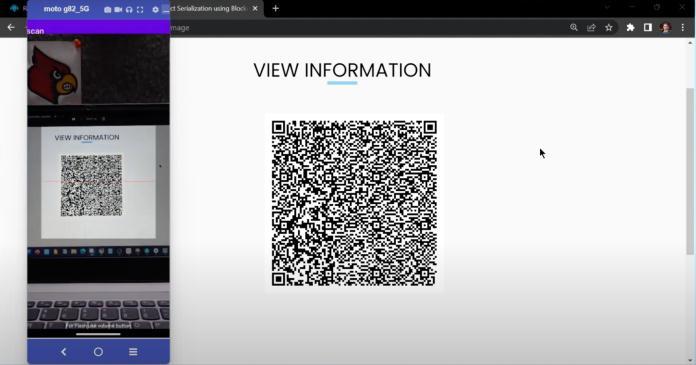Image resolution: width=696 pixels, height=365 pixels.
Task: Open a new browser tab with the plus button
Action: click(x=276, y=8)
